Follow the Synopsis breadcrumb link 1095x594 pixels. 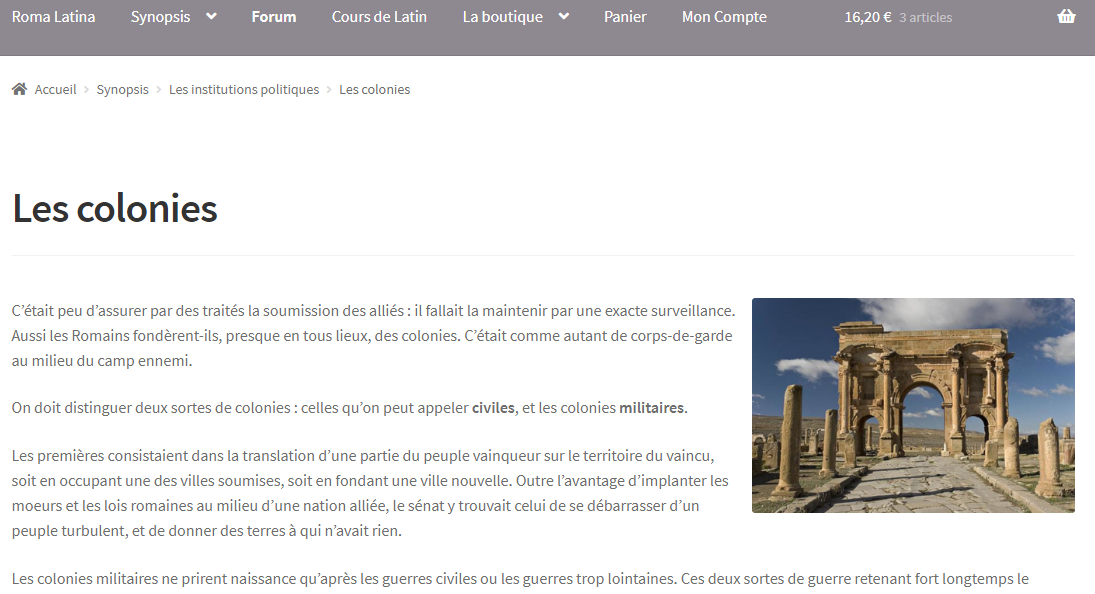point(122,90)
